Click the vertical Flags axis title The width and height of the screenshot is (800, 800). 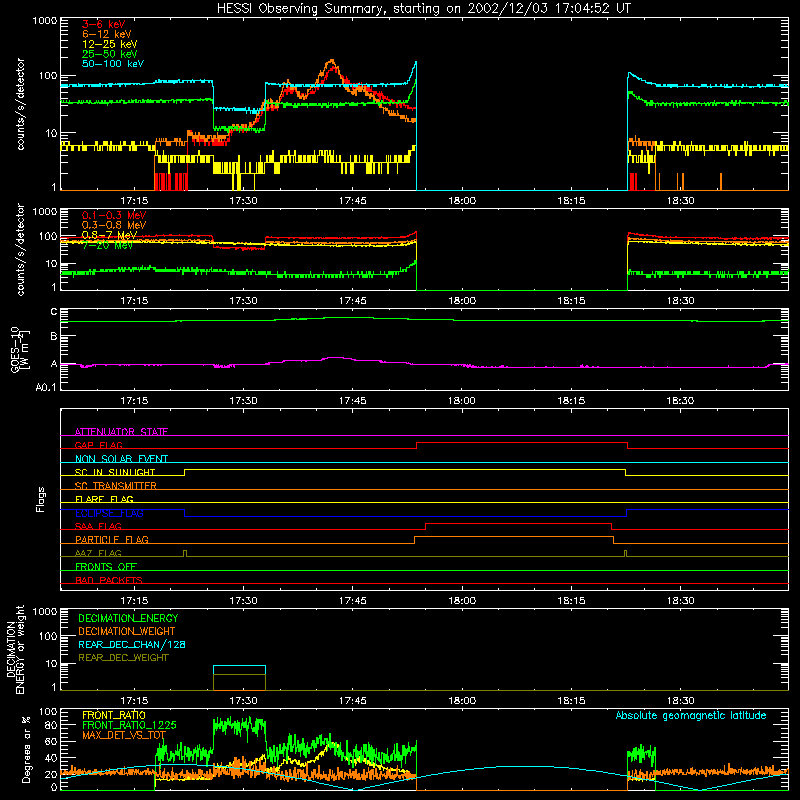click(40, 499)
